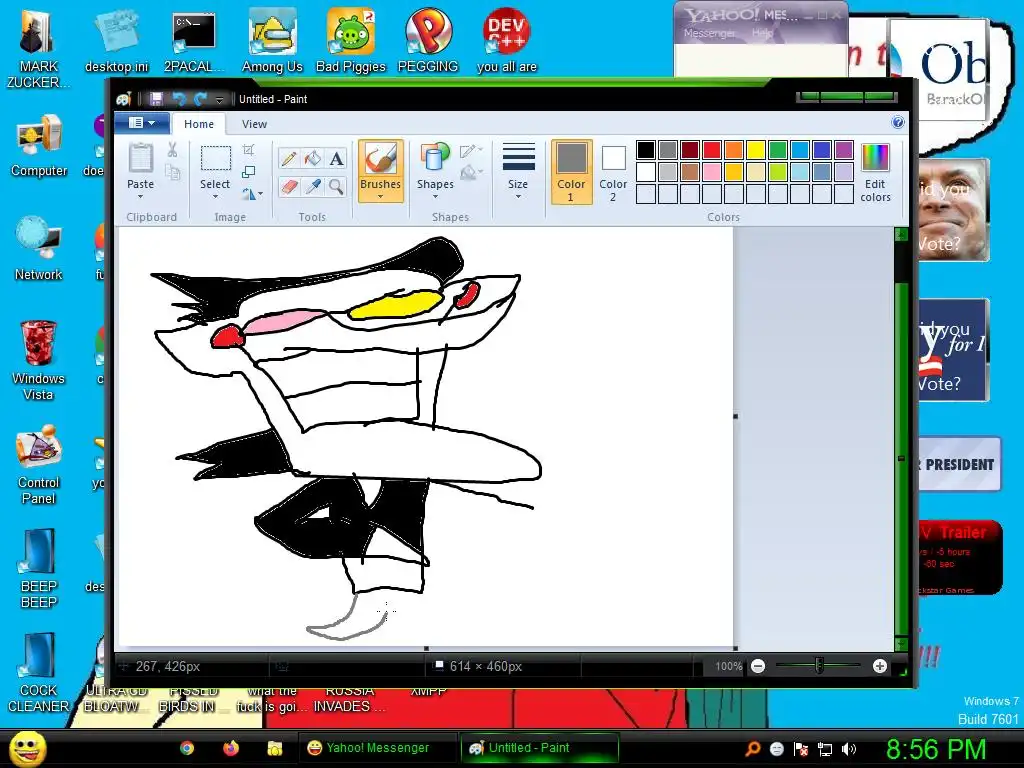Click Yahoo! Messenger taskbar button
Viewport: 1024px width, 768px height.
377,748
